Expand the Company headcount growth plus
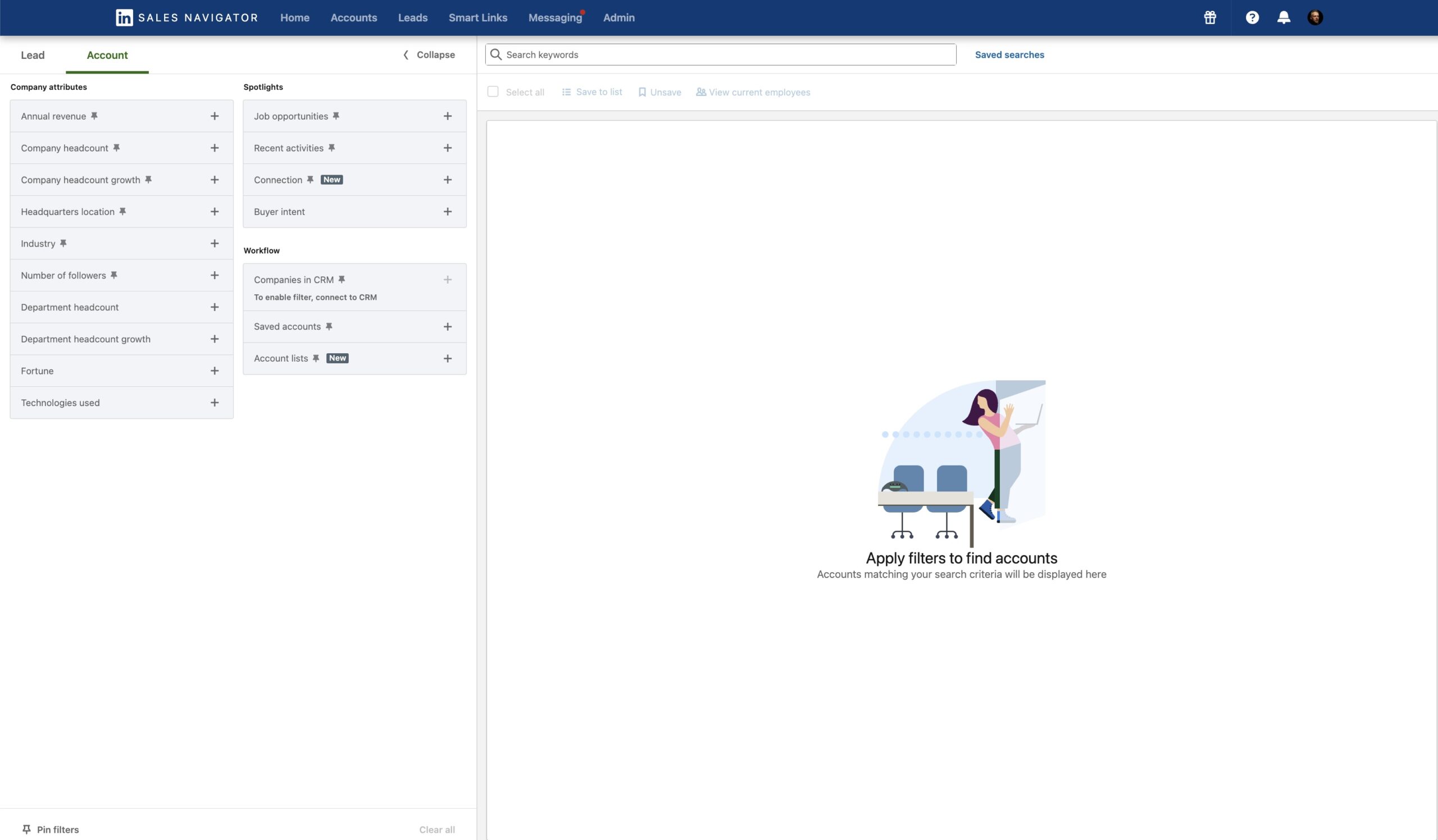The image size is (1438, 840). pos(215,180)
